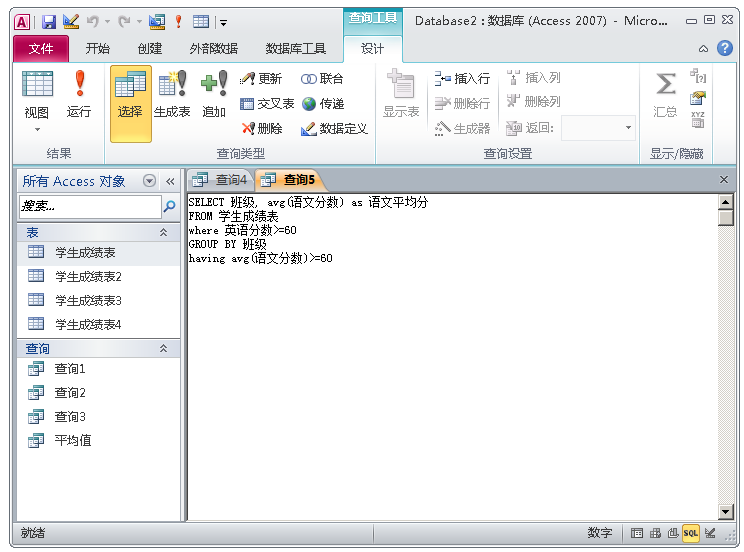Viewport: 744px width, 552px height.
Task: Click the Redo icon in quick access toolbar
Action: click(x=124, y=21)
